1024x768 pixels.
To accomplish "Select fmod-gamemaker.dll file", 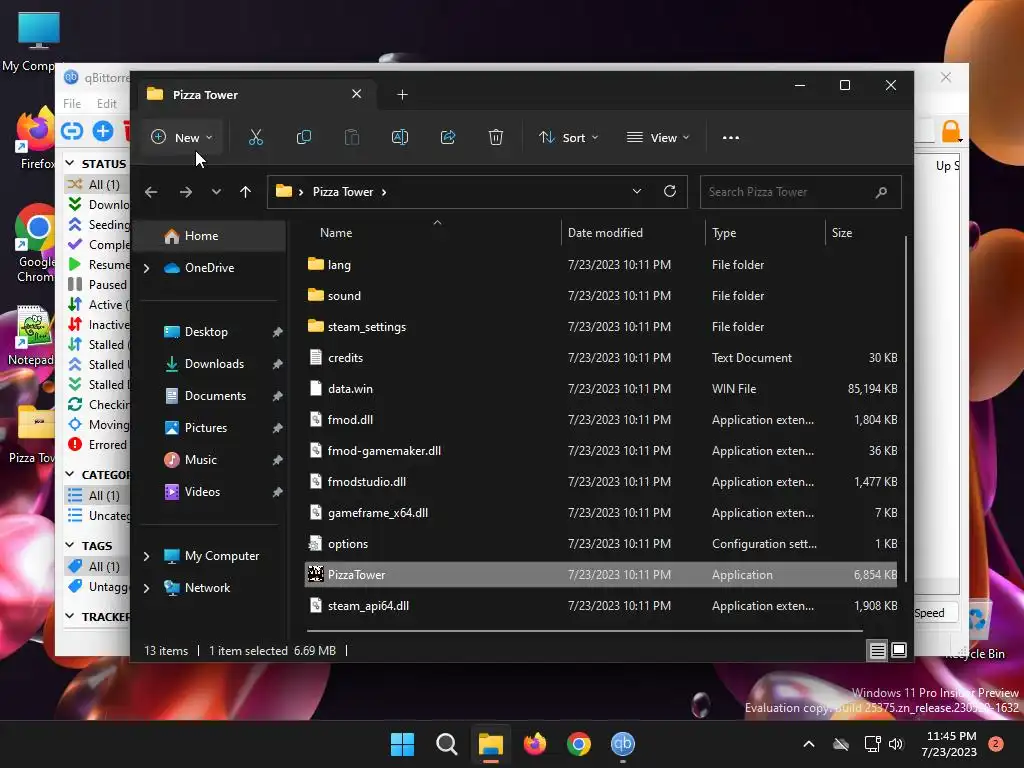I will coord(601,451).
